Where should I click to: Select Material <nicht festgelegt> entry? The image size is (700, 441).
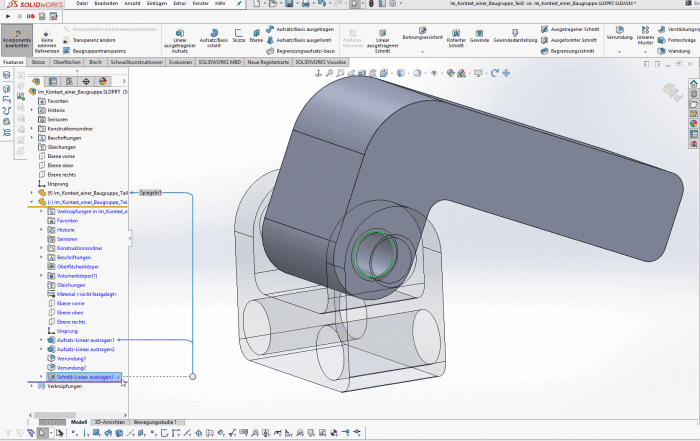tap(86, 294)
